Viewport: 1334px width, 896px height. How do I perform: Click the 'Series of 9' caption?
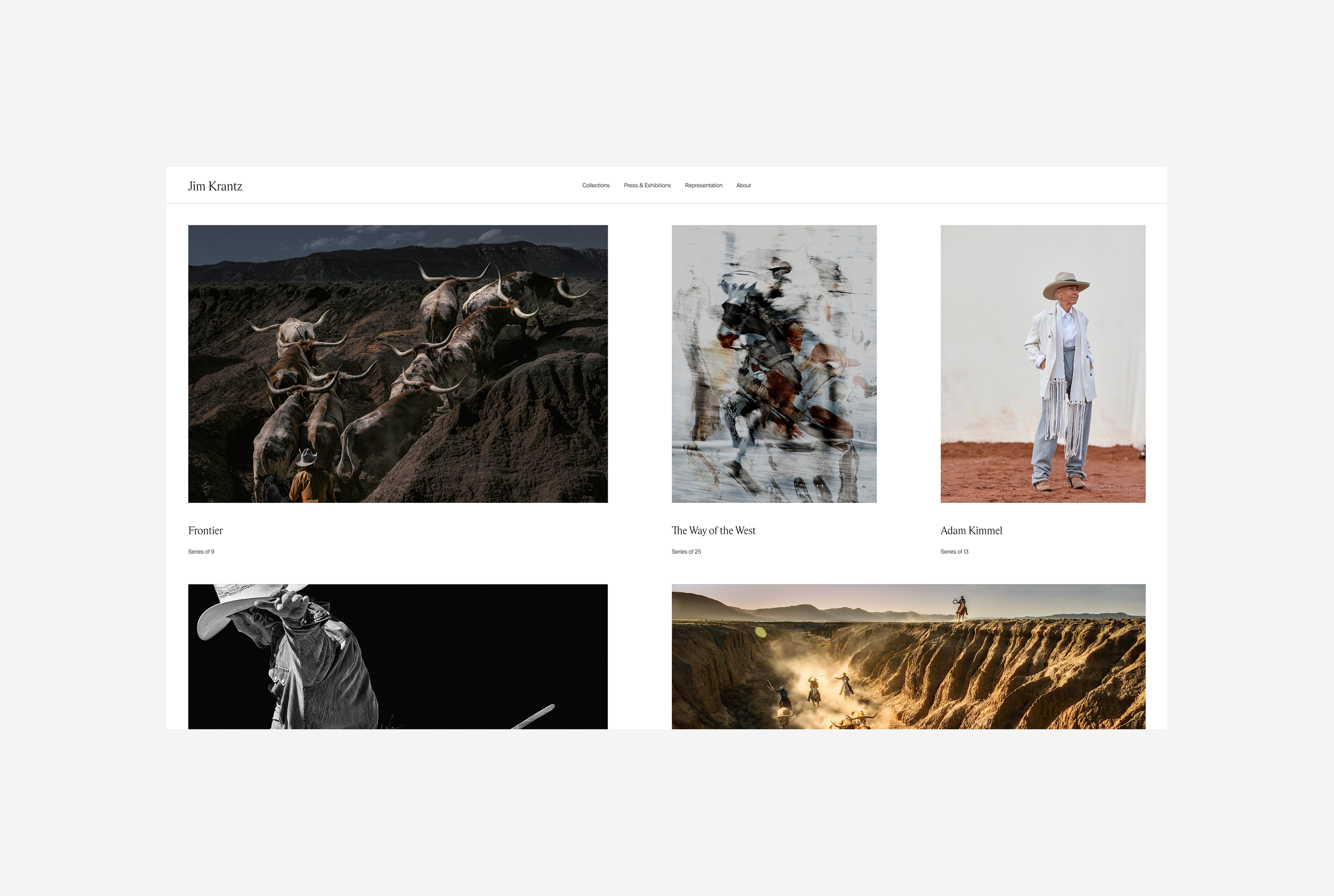(x=201, y=551)
